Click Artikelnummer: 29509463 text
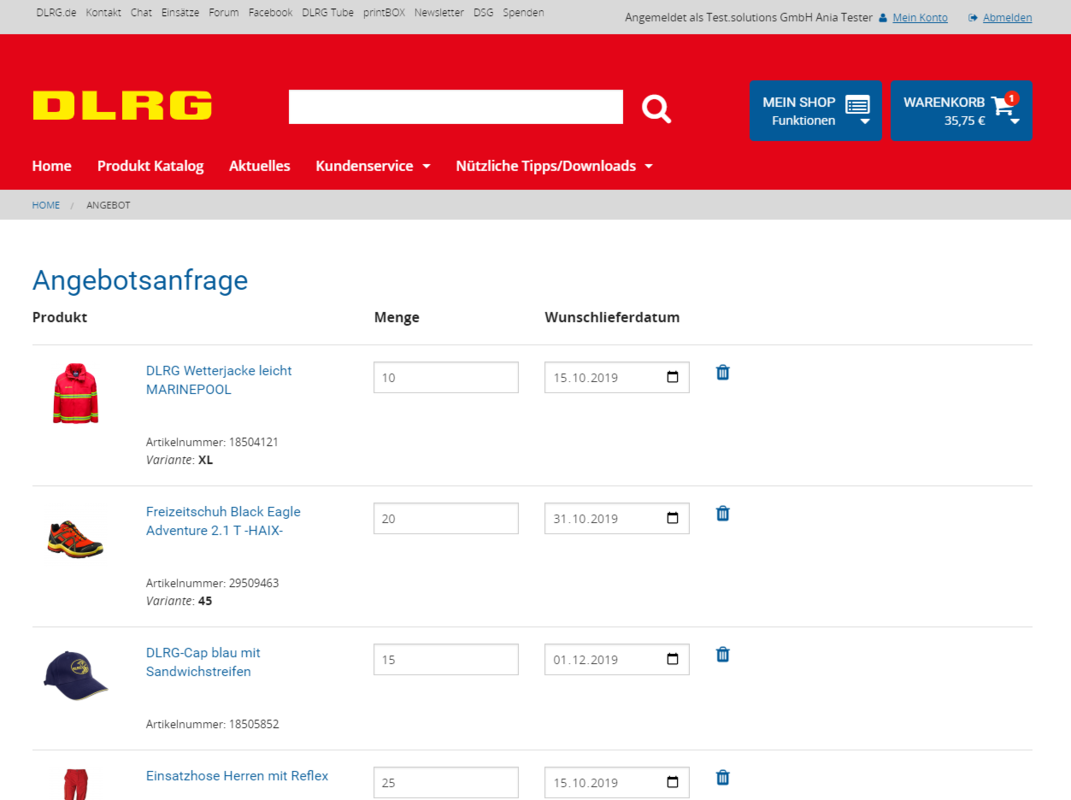 pos(212,583)
